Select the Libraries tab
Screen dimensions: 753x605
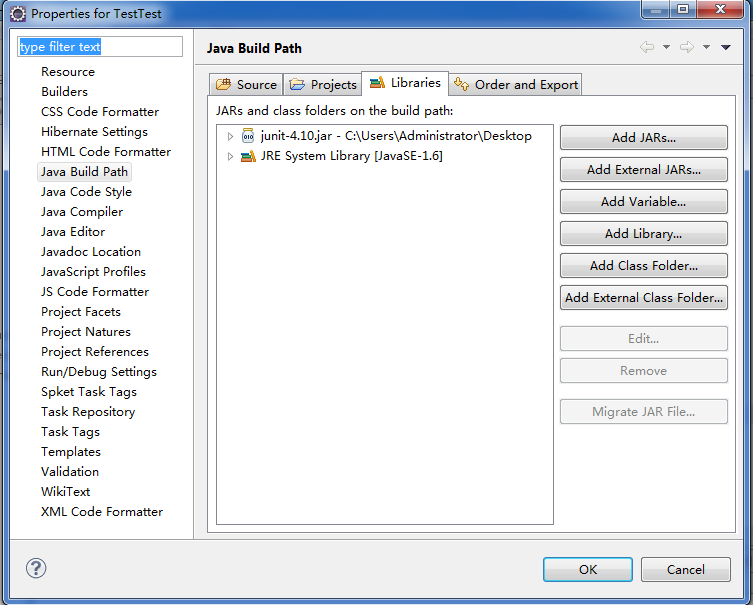(x=405, y=83)
